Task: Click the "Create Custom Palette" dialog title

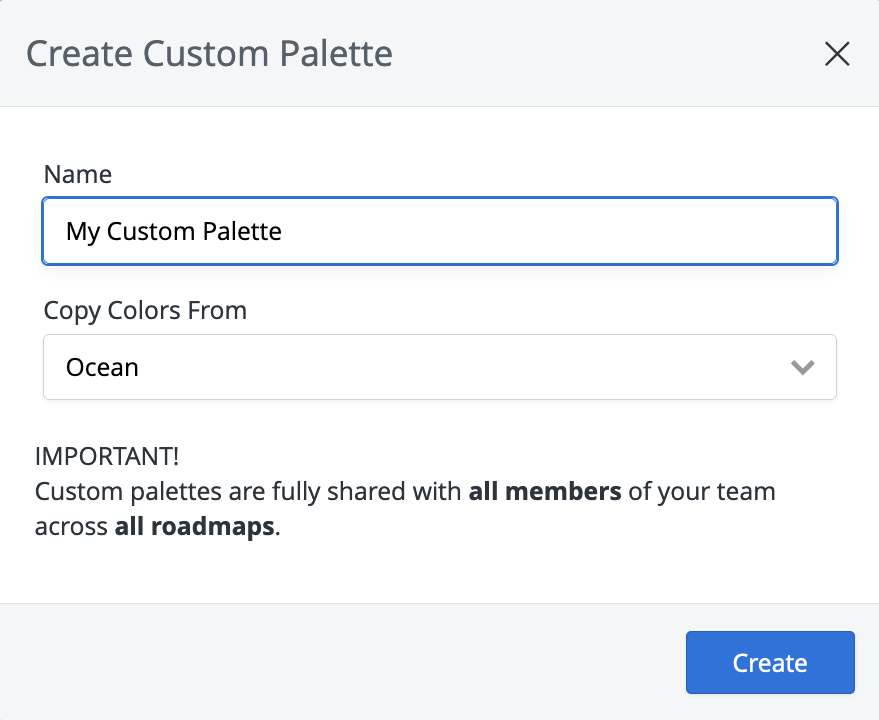Action: (209, 53)
